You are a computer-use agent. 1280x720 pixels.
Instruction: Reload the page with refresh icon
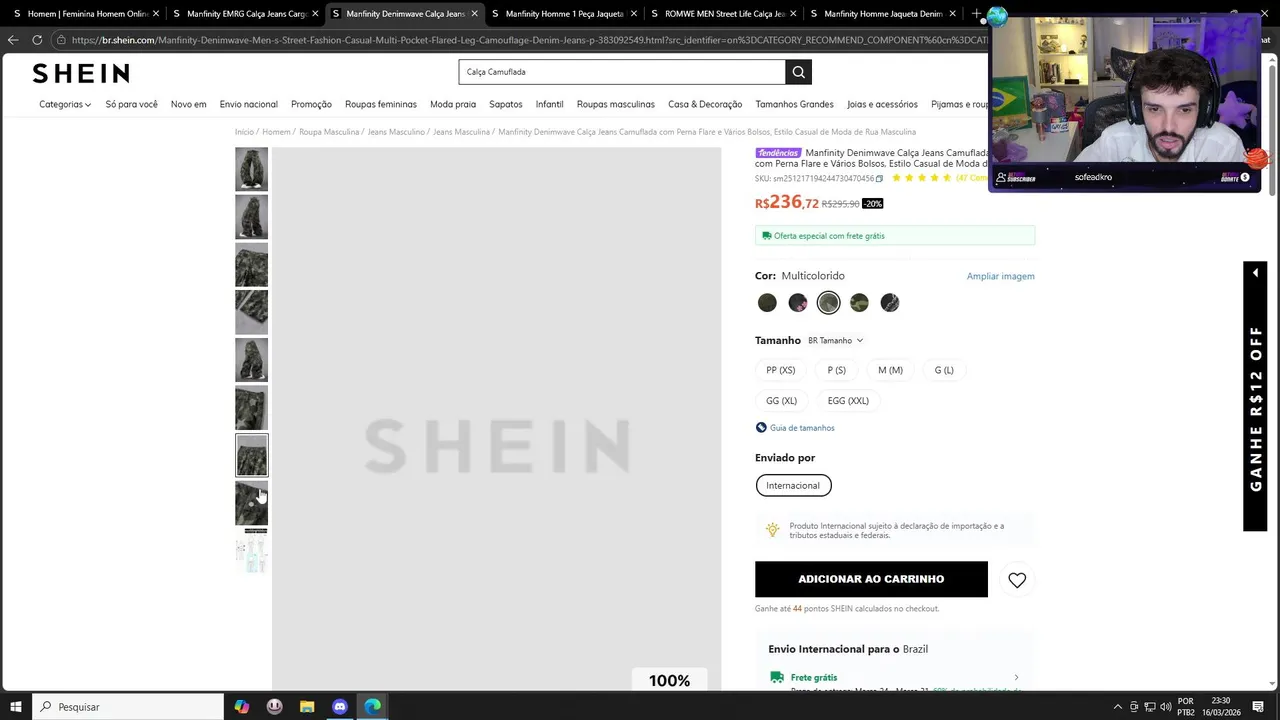(37, 40)
